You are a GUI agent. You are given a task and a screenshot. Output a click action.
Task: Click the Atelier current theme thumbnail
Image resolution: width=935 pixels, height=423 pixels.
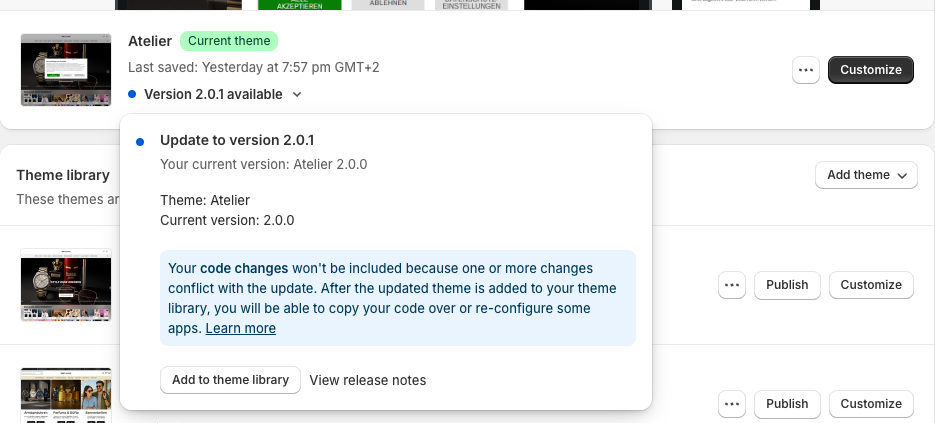(66, 69)
